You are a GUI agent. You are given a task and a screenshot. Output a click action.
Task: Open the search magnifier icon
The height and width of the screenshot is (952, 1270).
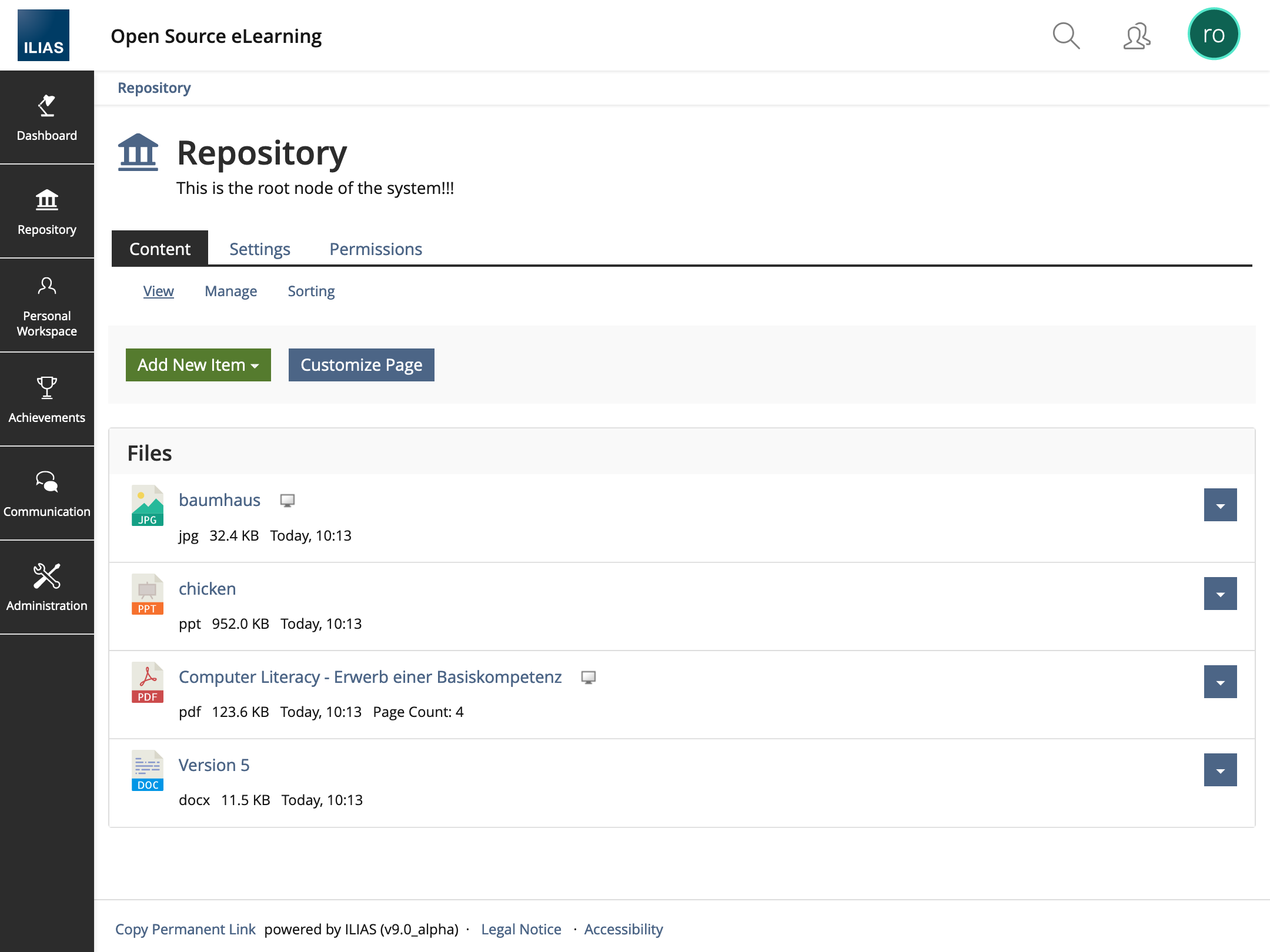coord(1065,36)
